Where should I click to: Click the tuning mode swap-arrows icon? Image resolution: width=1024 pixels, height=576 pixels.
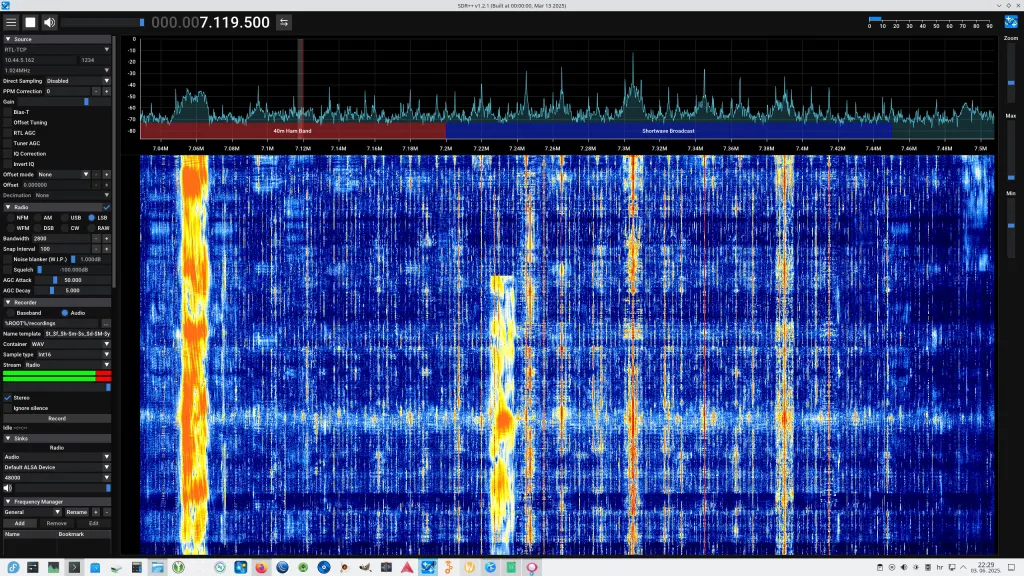click(284, 22)
